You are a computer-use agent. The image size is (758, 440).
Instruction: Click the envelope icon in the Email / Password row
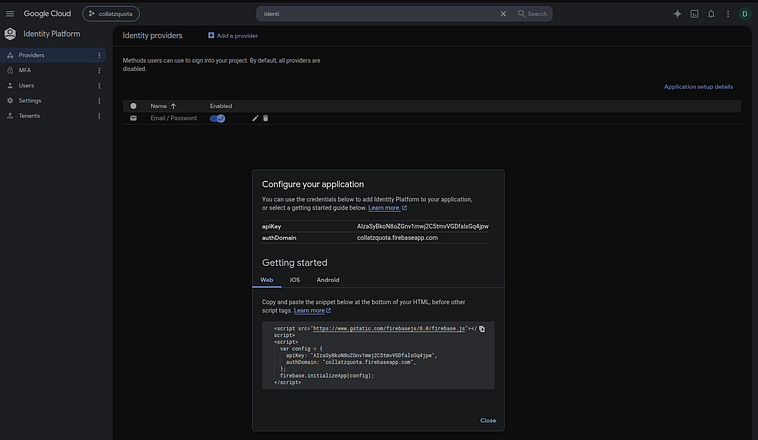click(x=133, y=118)
